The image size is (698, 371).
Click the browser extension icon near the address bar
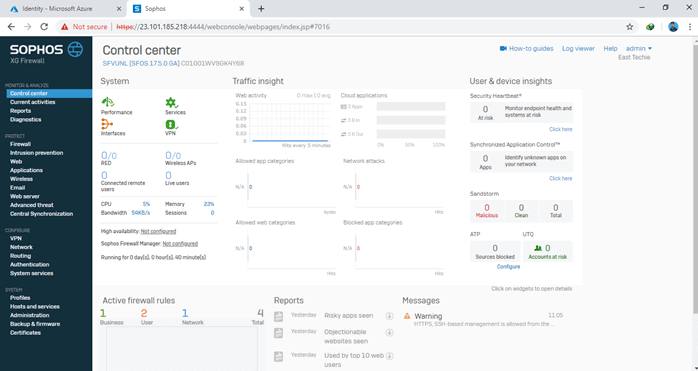(650, 27)
